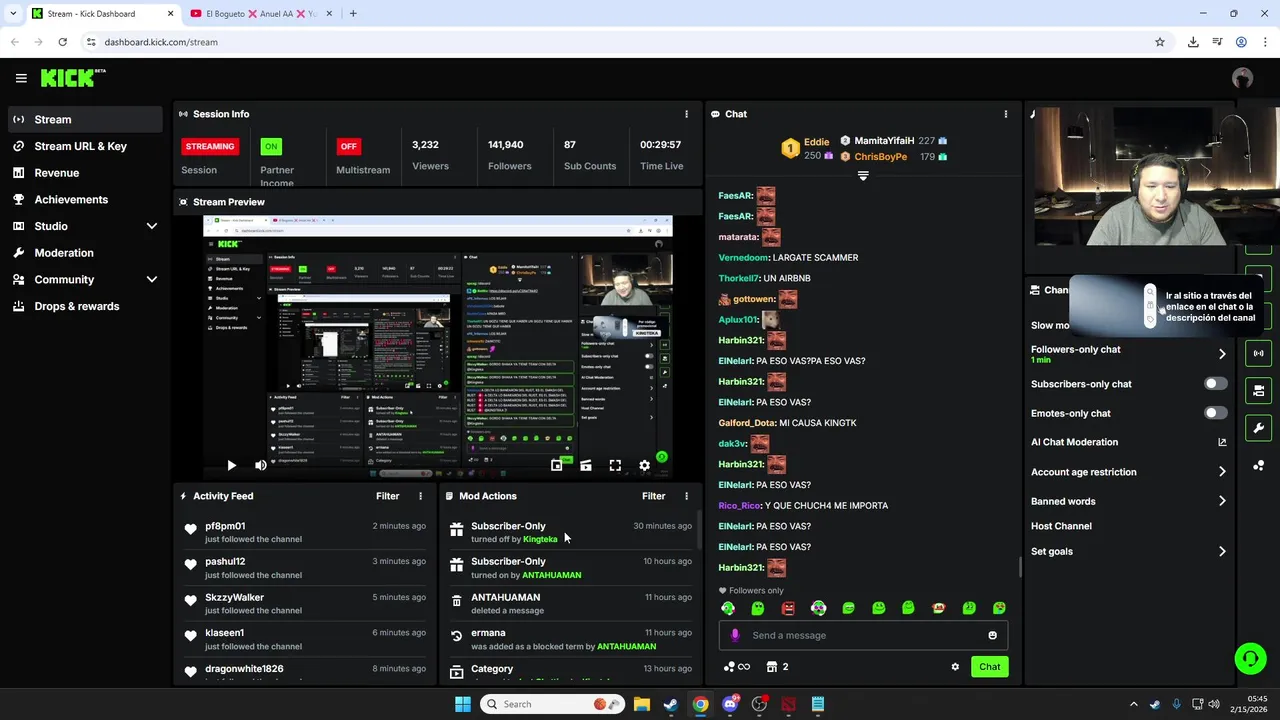Open Activity Feed Filter

coord(387,496)
